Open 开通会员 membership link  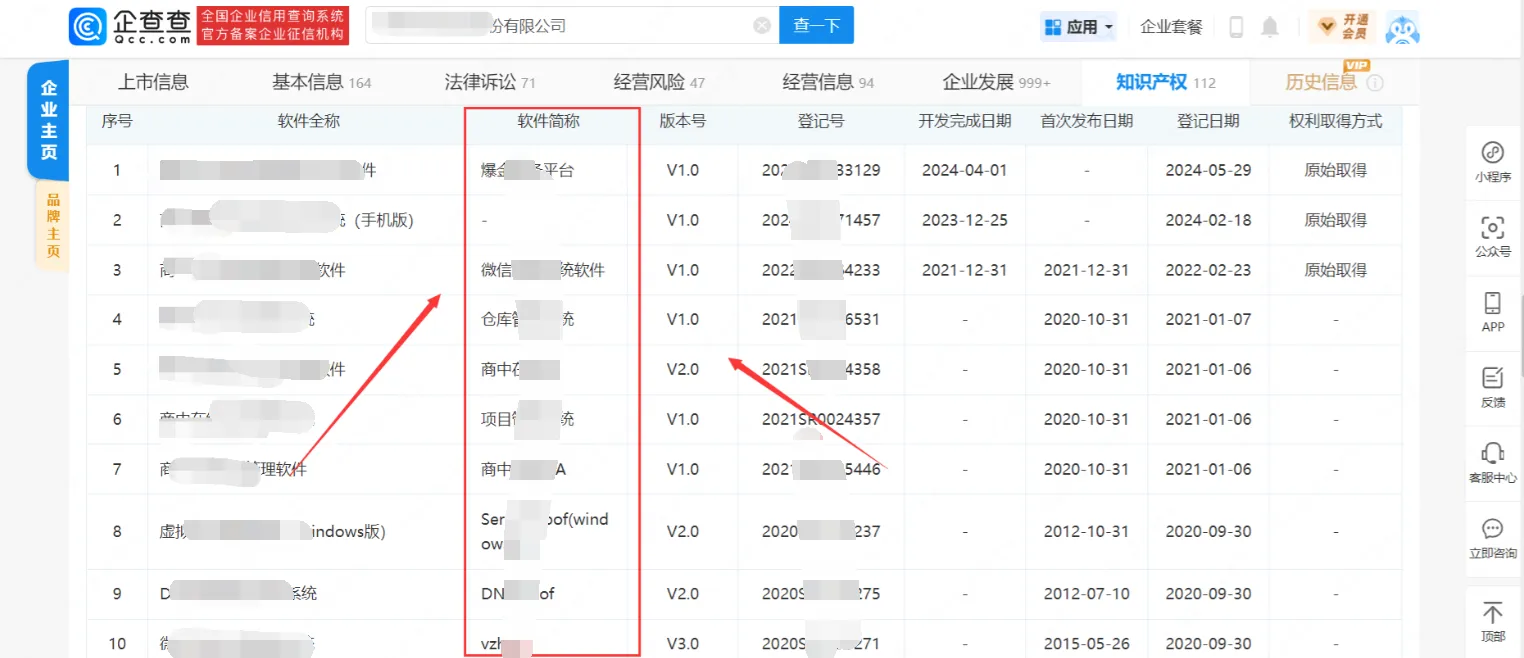click(1341, 27)
